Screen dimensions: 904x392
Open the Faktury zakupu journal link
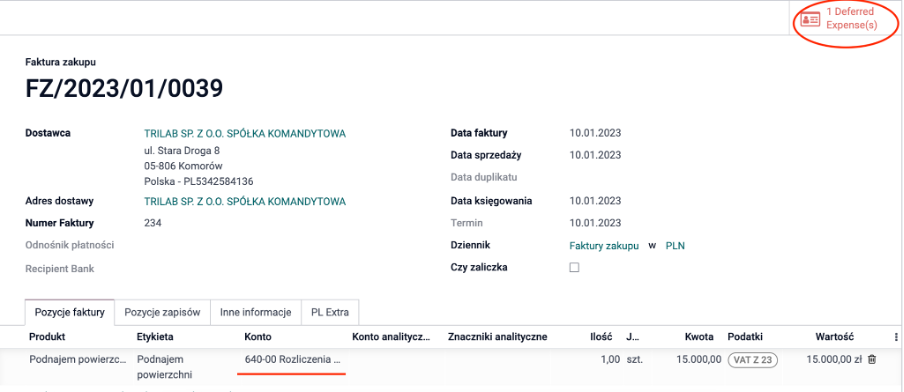[604, 246]
